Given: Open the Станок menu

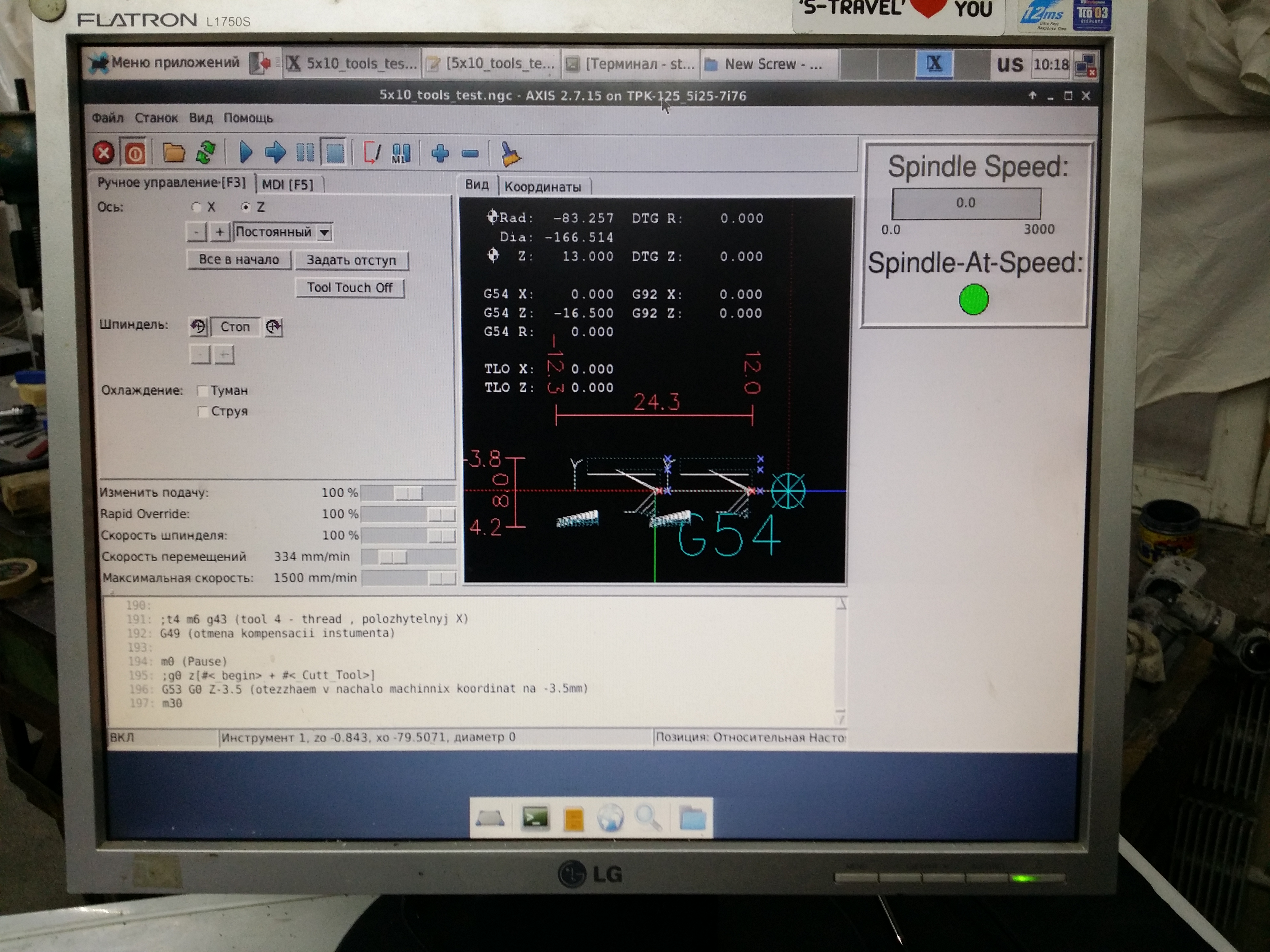Looking at the screenshot, I should pyautogui.click(x=156, y=118).
